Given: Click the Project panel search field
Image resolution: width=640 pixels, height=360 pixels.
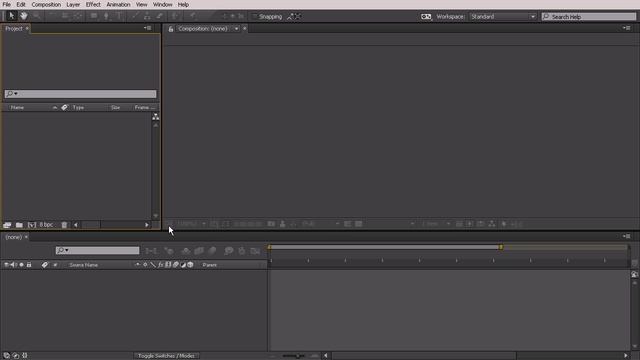Looking at the screenshot, I should click(80, 93).
